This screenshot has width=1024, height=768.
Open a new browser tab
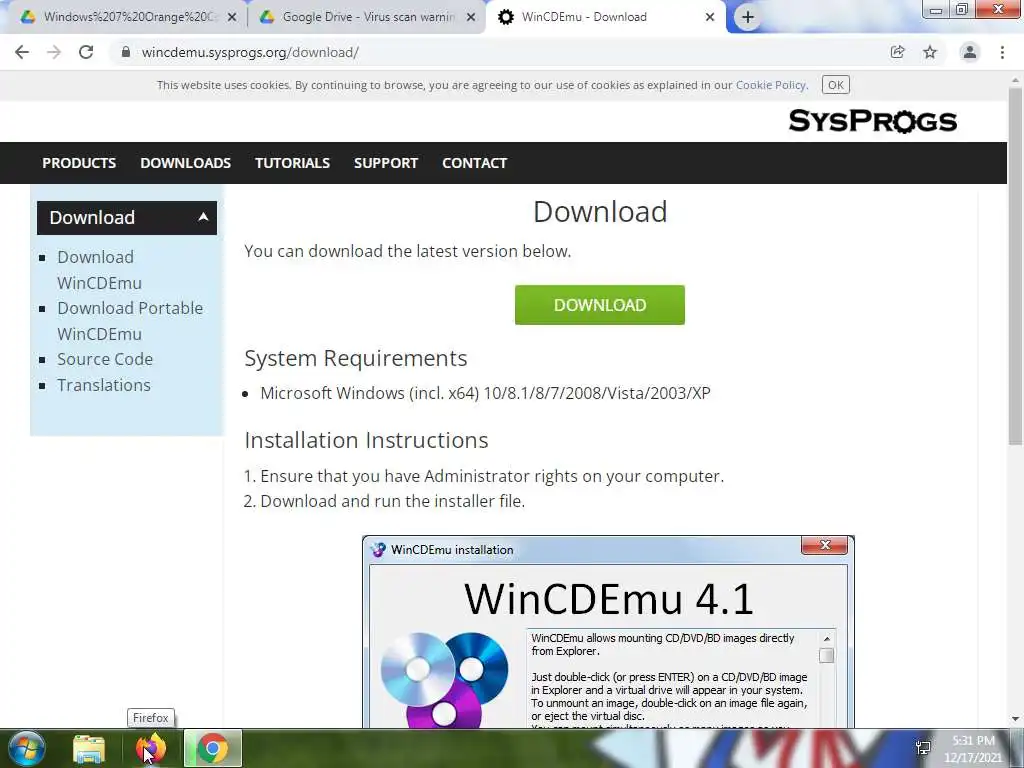[x=748, y=17]
